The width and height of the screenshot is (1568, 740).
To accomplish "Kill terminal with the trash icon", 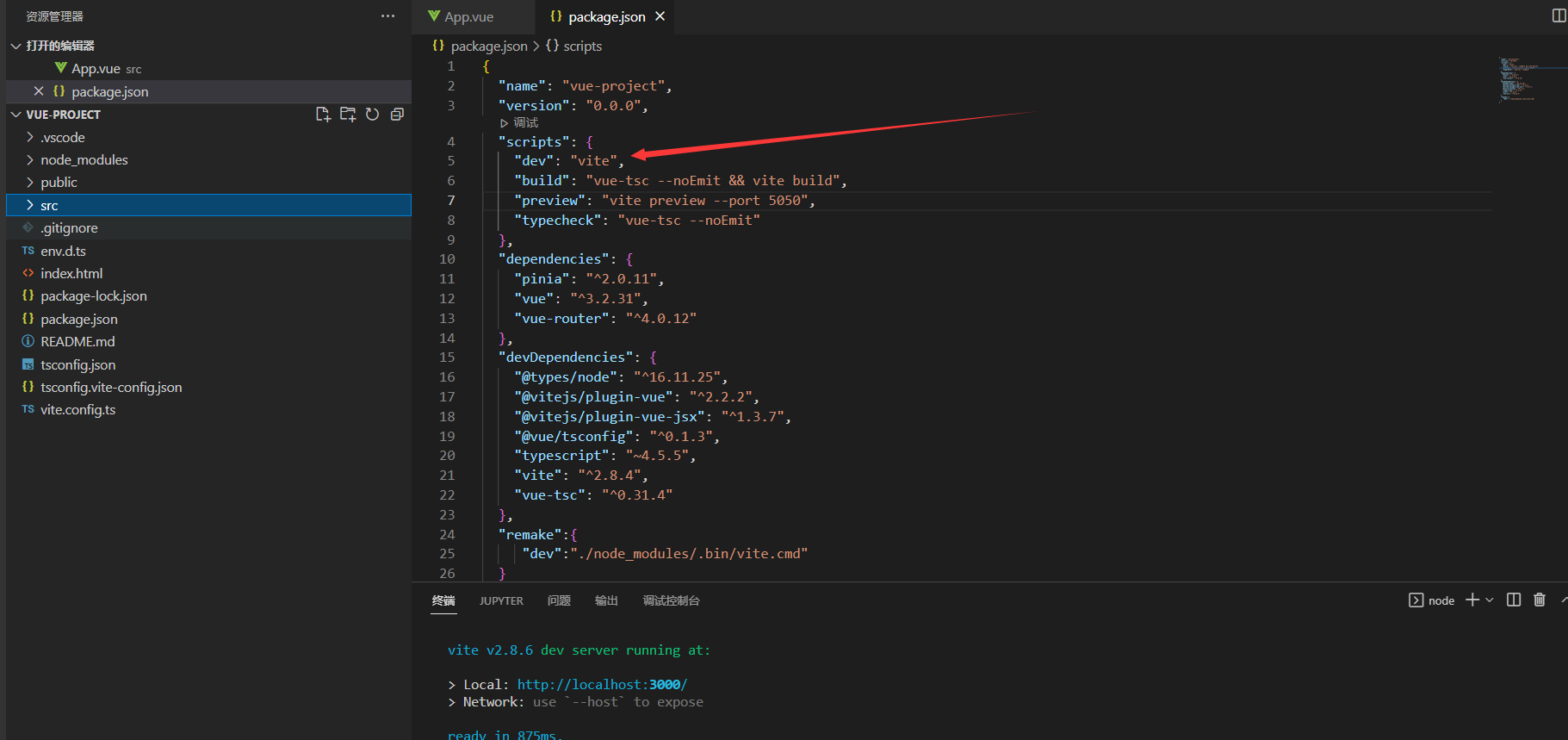I will (x=1540, y=600).
